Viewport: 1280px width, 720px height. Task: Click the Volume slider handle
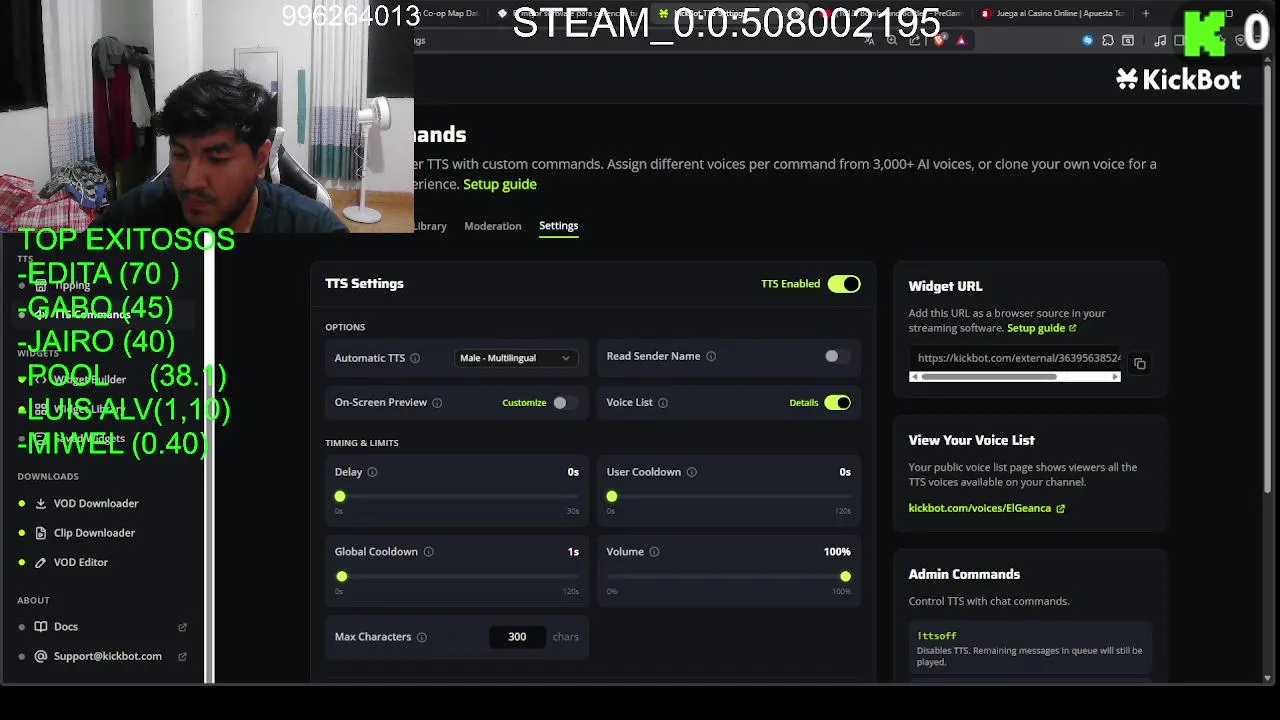coord(846,577)
